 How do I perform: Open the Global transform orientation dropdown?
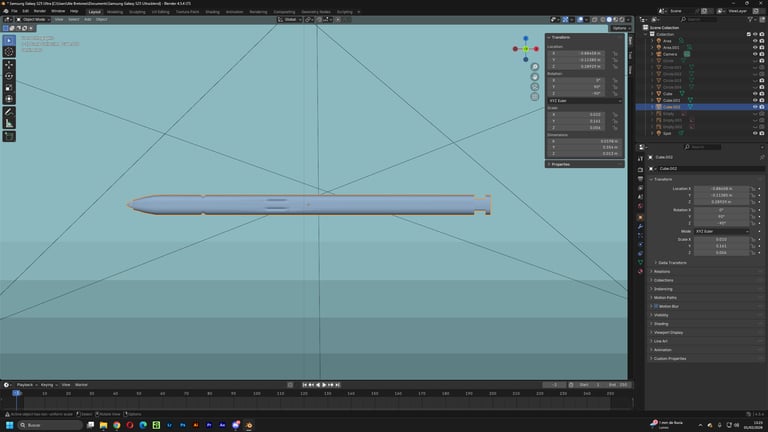pyautogui.click(x=289, y=20)
